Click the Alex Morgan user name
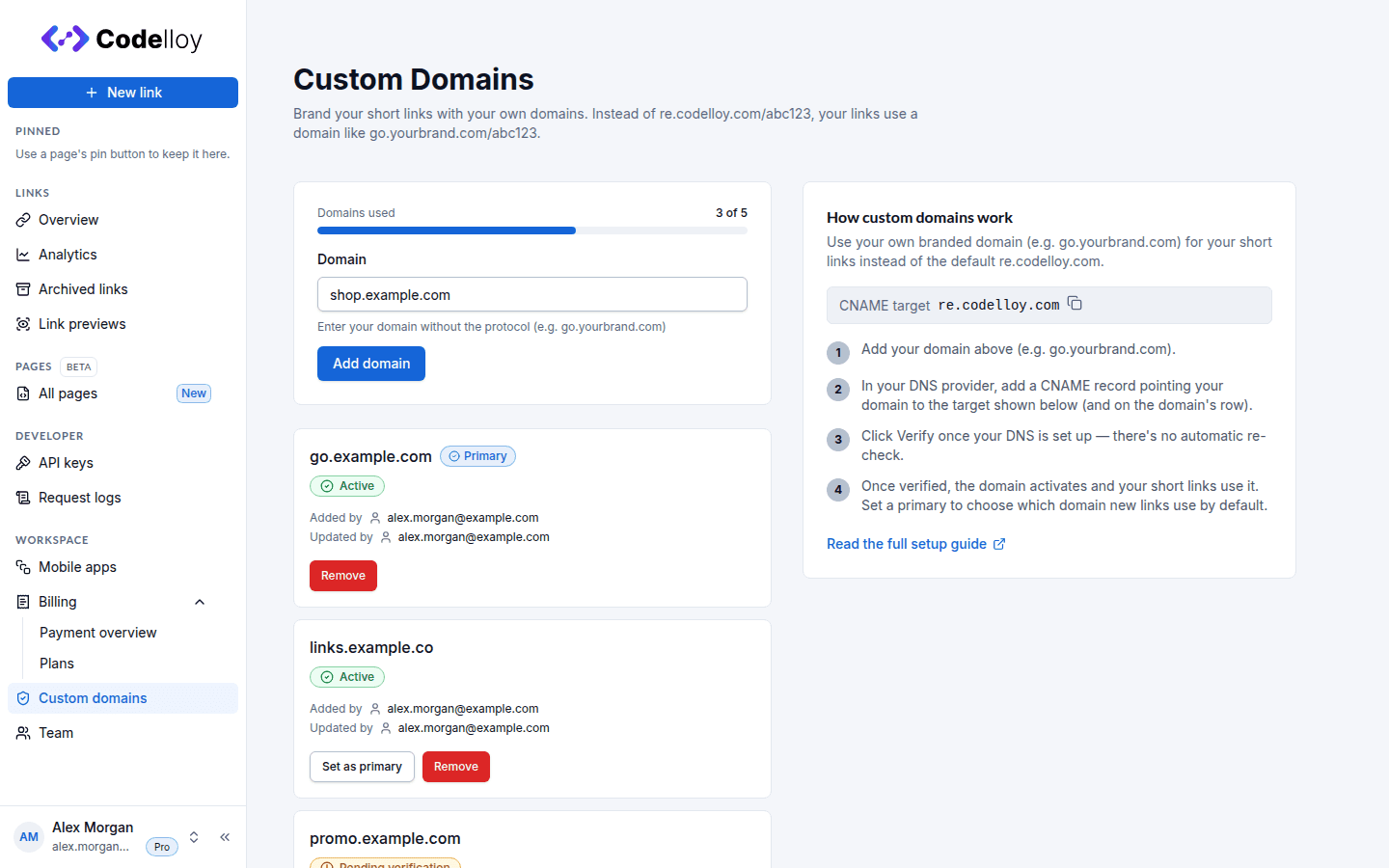The width and height of the screenshot is (1389, 868). point(93,827)
